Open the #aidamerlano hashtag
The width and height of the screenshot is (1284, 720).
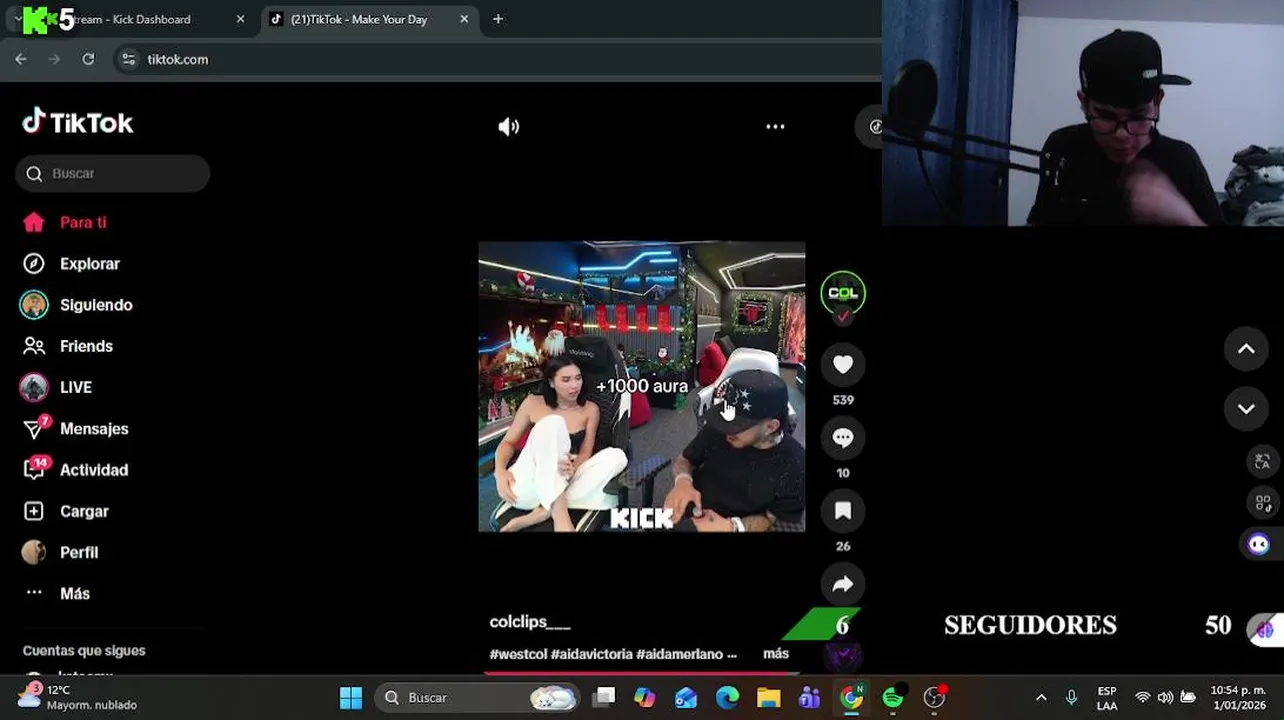[x=679, y=654]
